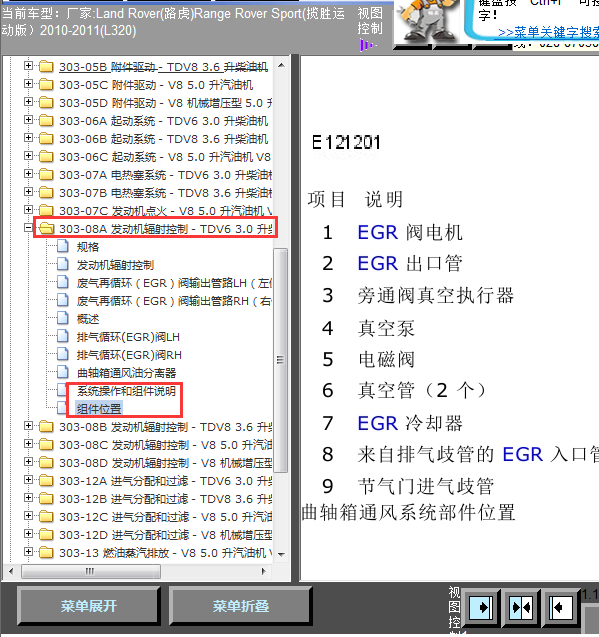Image resolution: width=599 pixels, height=637 pixels.
Task: Click the 303-12B 进气分配和过滤 folder icon
Action: (x=46, y=498)
